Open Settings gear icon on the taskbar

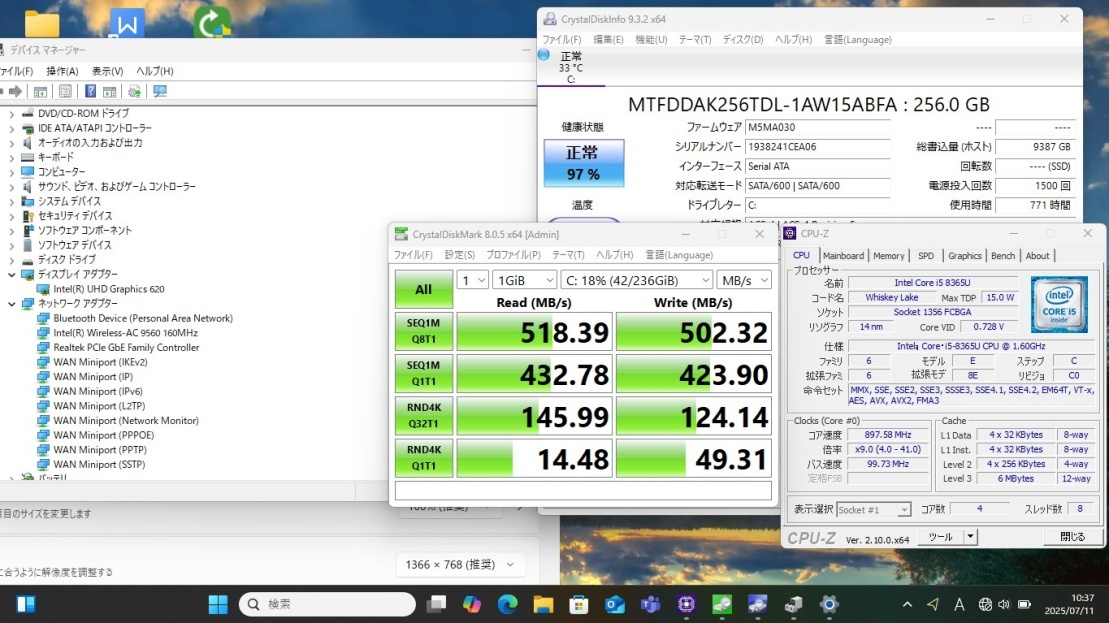(829, 604)
